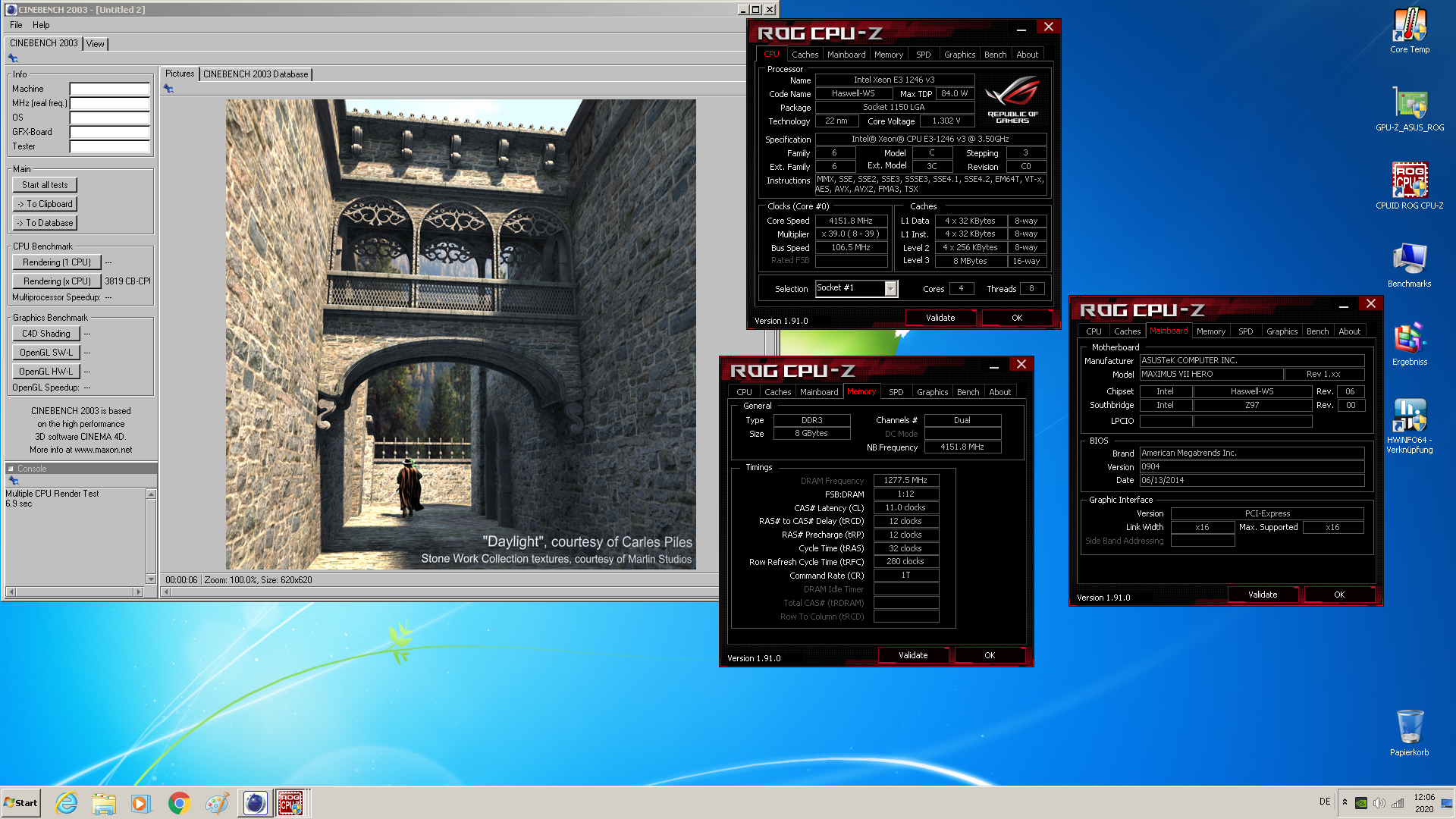Open Ergebniss desktop icon
Image resolution: width=1456 pixels, height=819 pixels.
(x=1409, y=343)
